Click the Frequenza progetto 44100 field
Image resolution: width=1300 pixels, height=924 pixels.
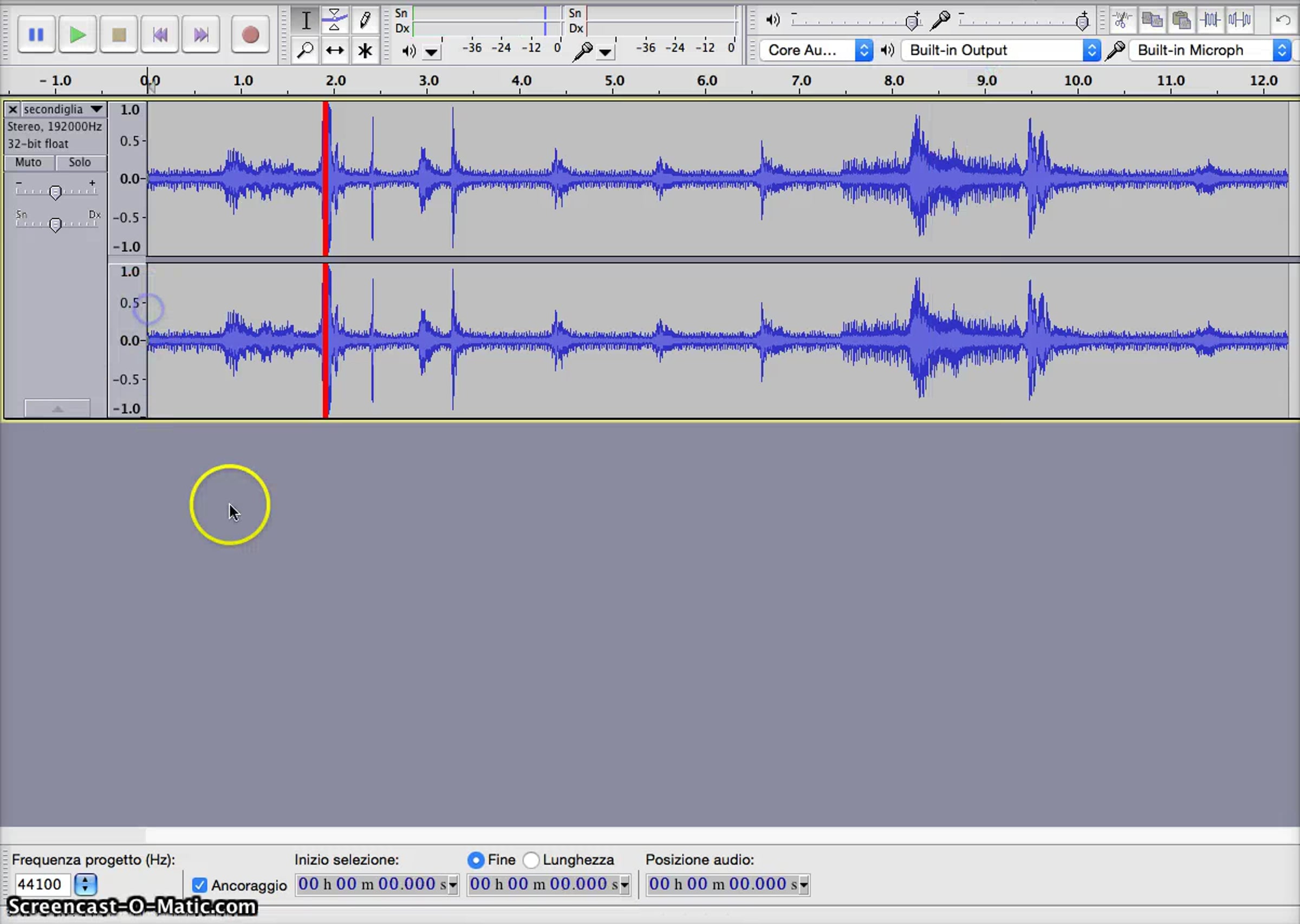point(42,884)
